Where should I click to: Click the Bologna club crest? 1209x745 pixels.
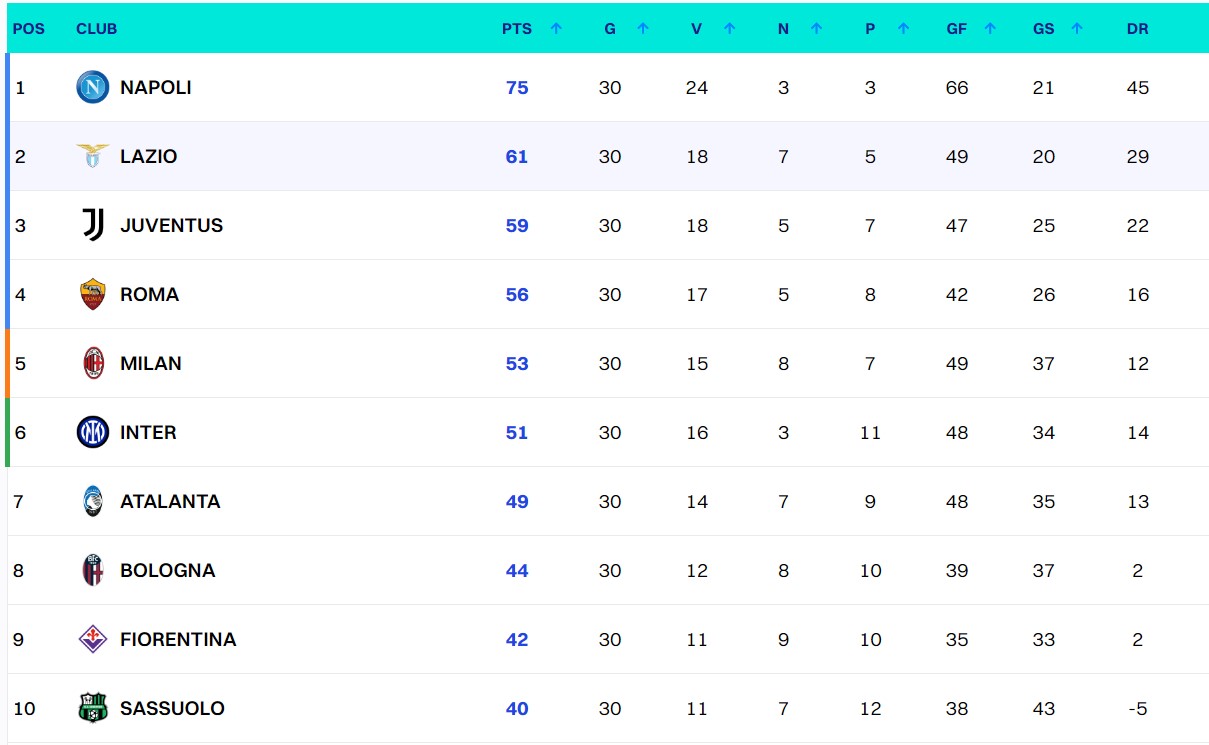(x=93, y=570)
